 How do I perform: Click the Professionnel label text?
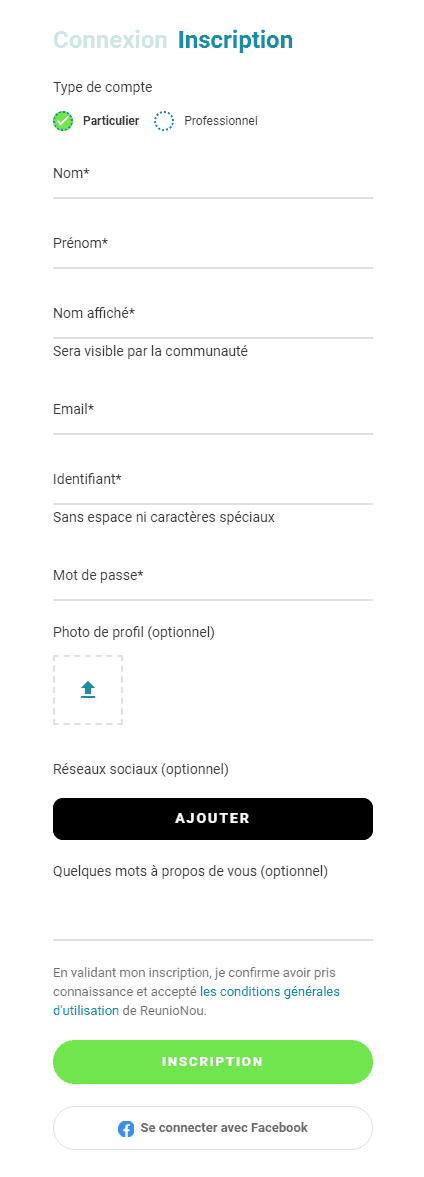(x=221, y=121)
